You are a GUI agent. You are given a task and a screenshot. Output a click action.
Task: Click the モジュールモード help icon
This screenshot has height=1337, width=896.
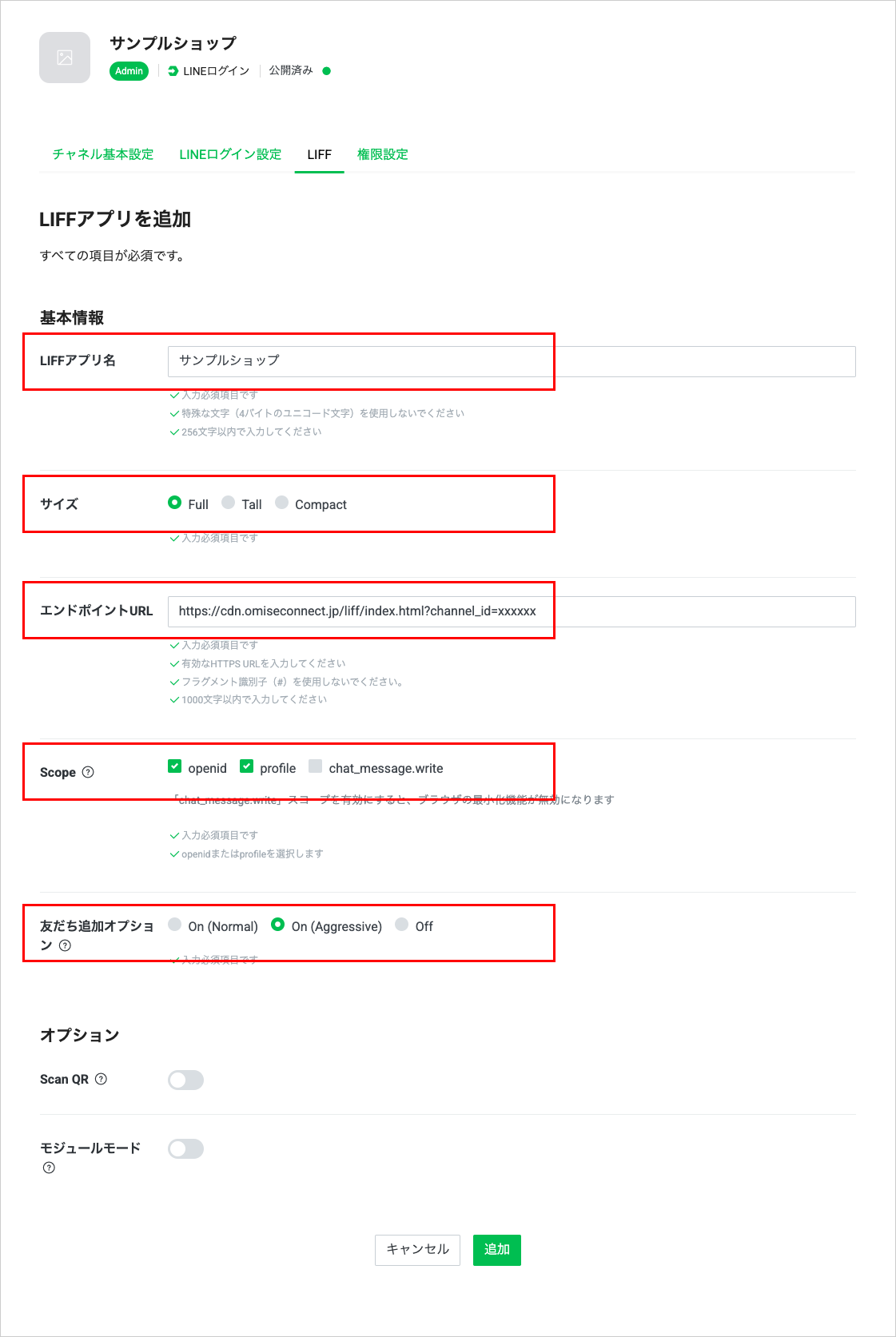click(x=49, y=1168)
